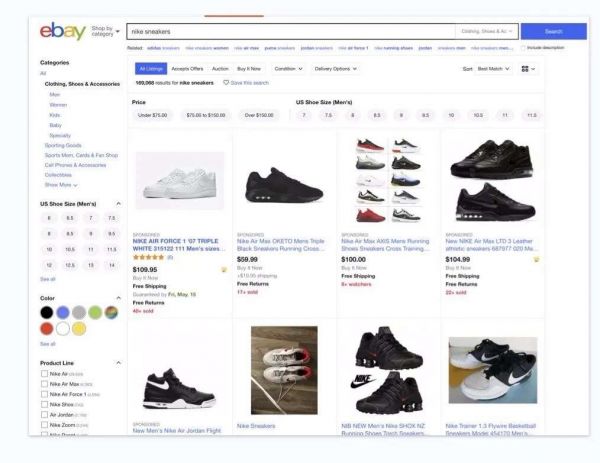Switch to the Auction tab
Screen dimensions: 600x463
coord(220,69)
